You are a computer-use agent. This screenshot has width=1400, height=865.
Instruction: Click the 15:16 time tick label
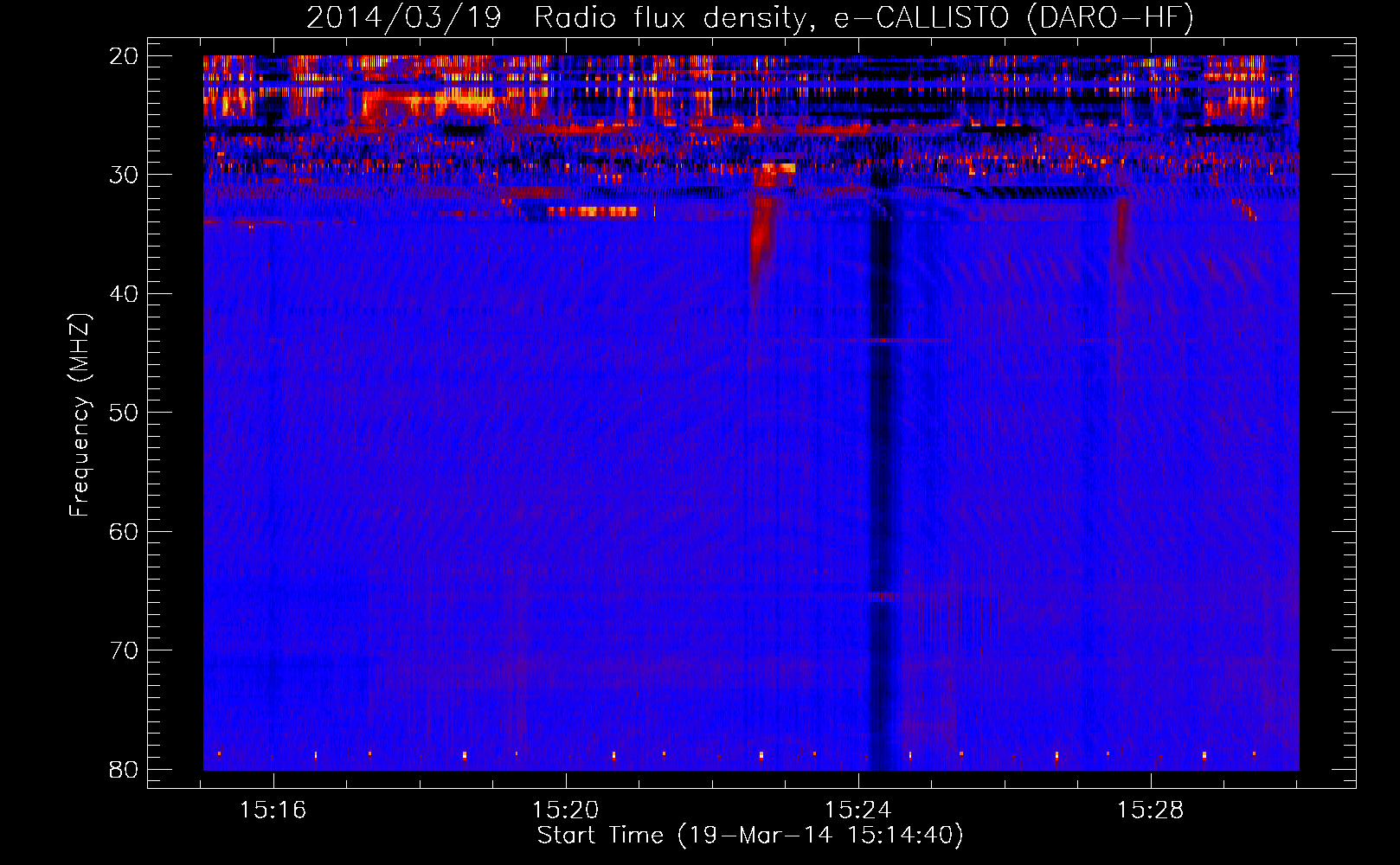[273, 811]
